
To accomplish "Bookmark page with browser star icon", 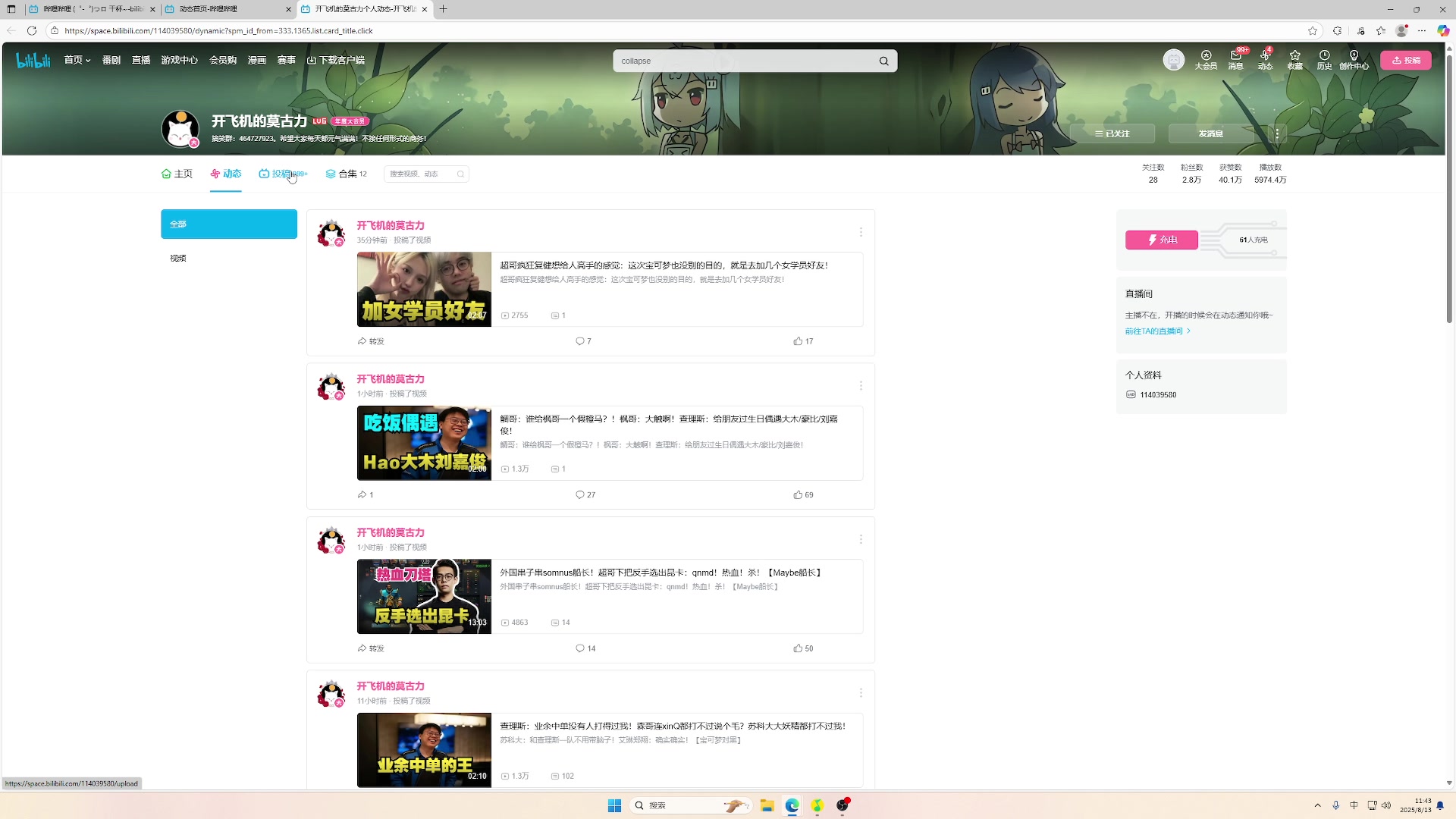I will (1313, 31).
